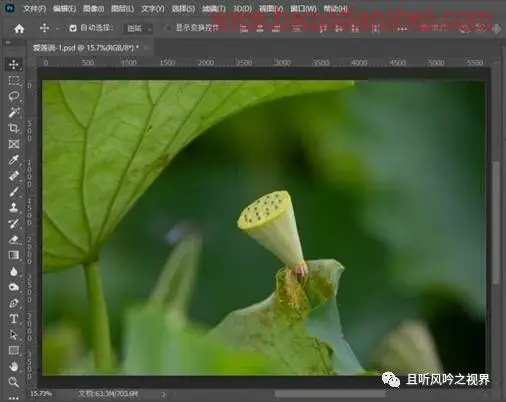
Task: Open the 图像(I) menu
Action: 93,9
